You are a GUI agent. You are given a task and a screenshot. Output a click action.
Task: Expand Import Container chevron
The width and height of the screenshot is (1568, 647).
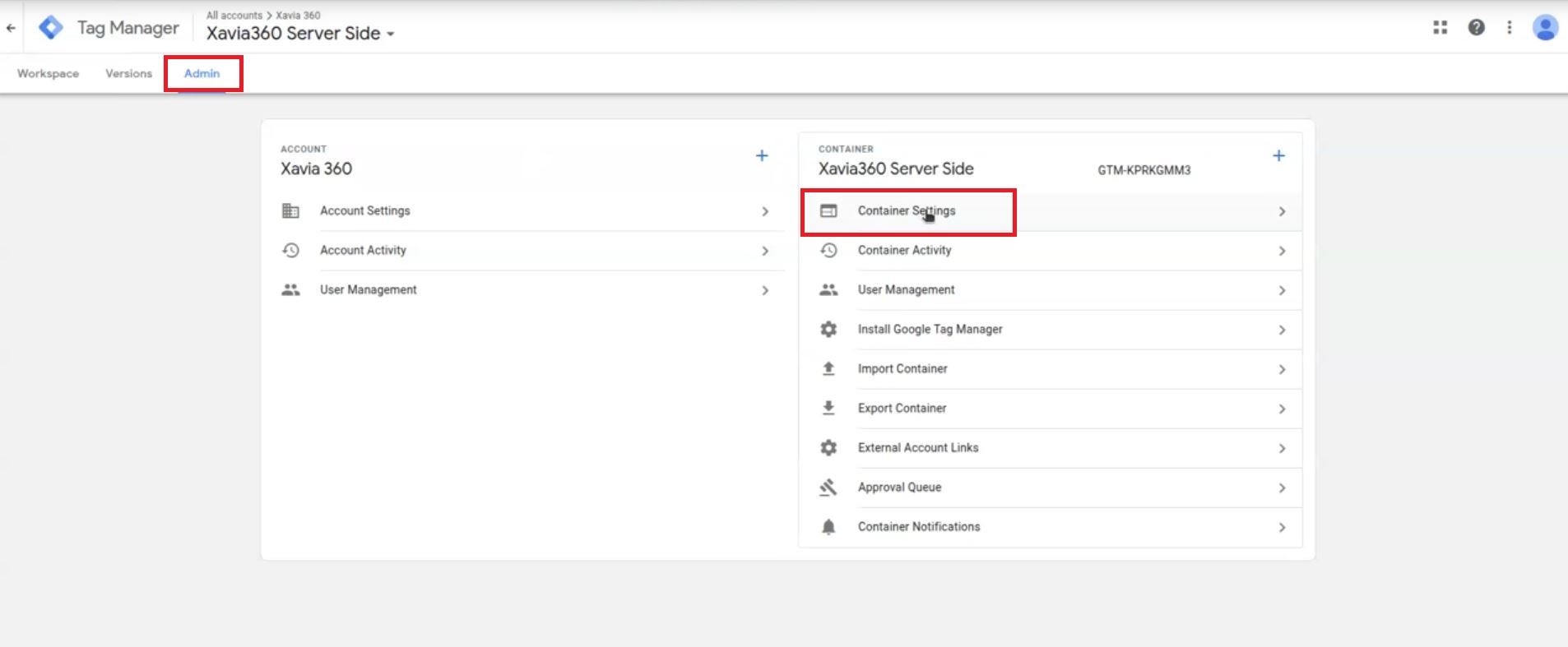pos(1282,369)
